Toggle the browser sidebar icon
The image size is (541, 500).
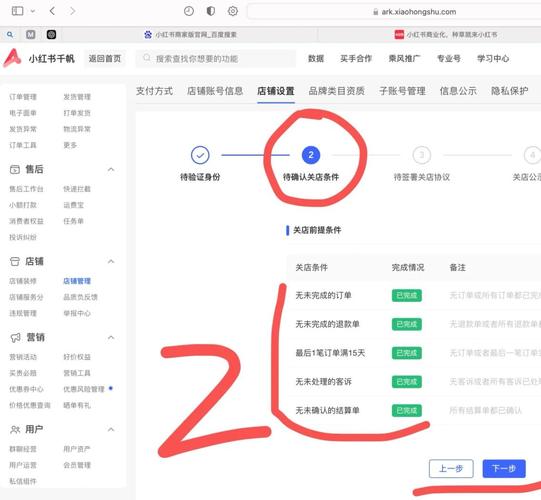pos(17,11)
